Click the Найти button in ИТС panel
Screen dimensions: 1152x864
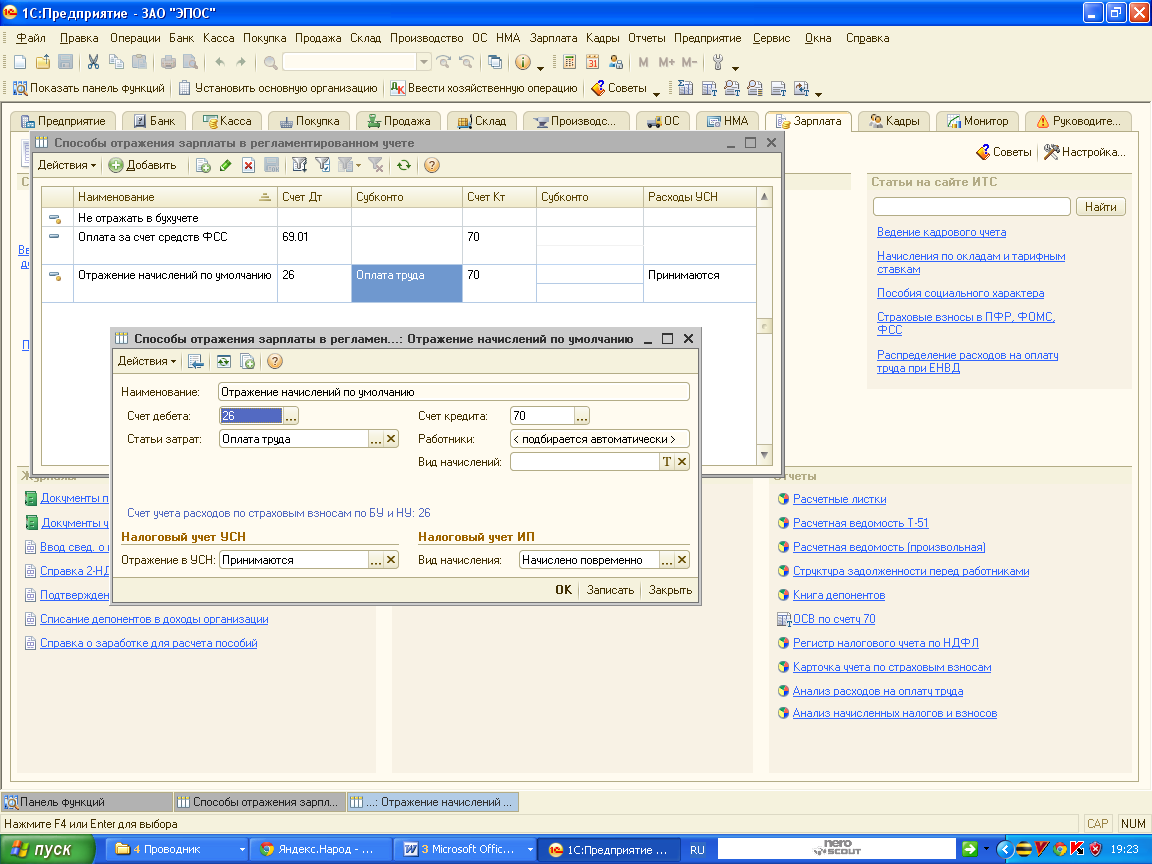[1101, 207]
